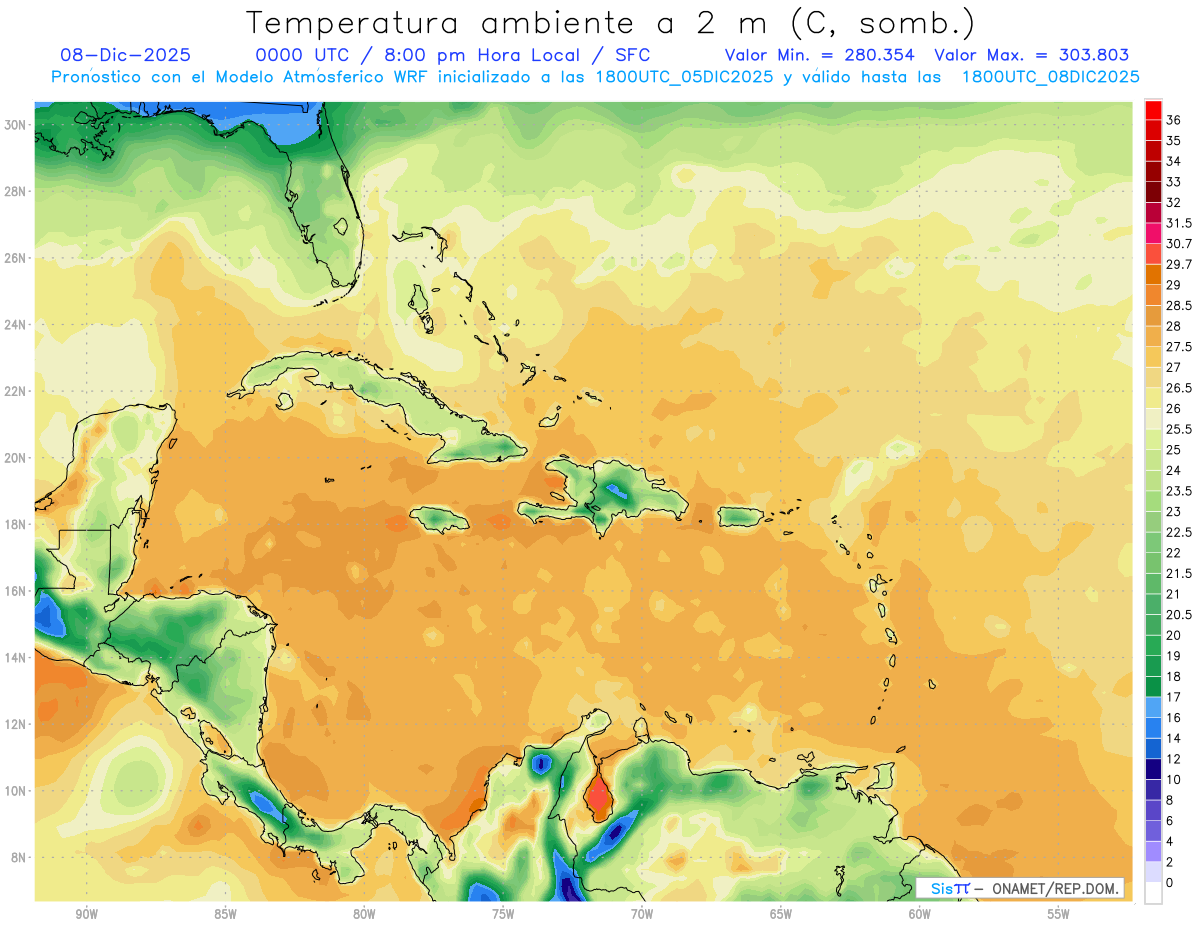
Task: Click the "ONAMET/REP.DOM." credit label
Action: point(1056,888)
